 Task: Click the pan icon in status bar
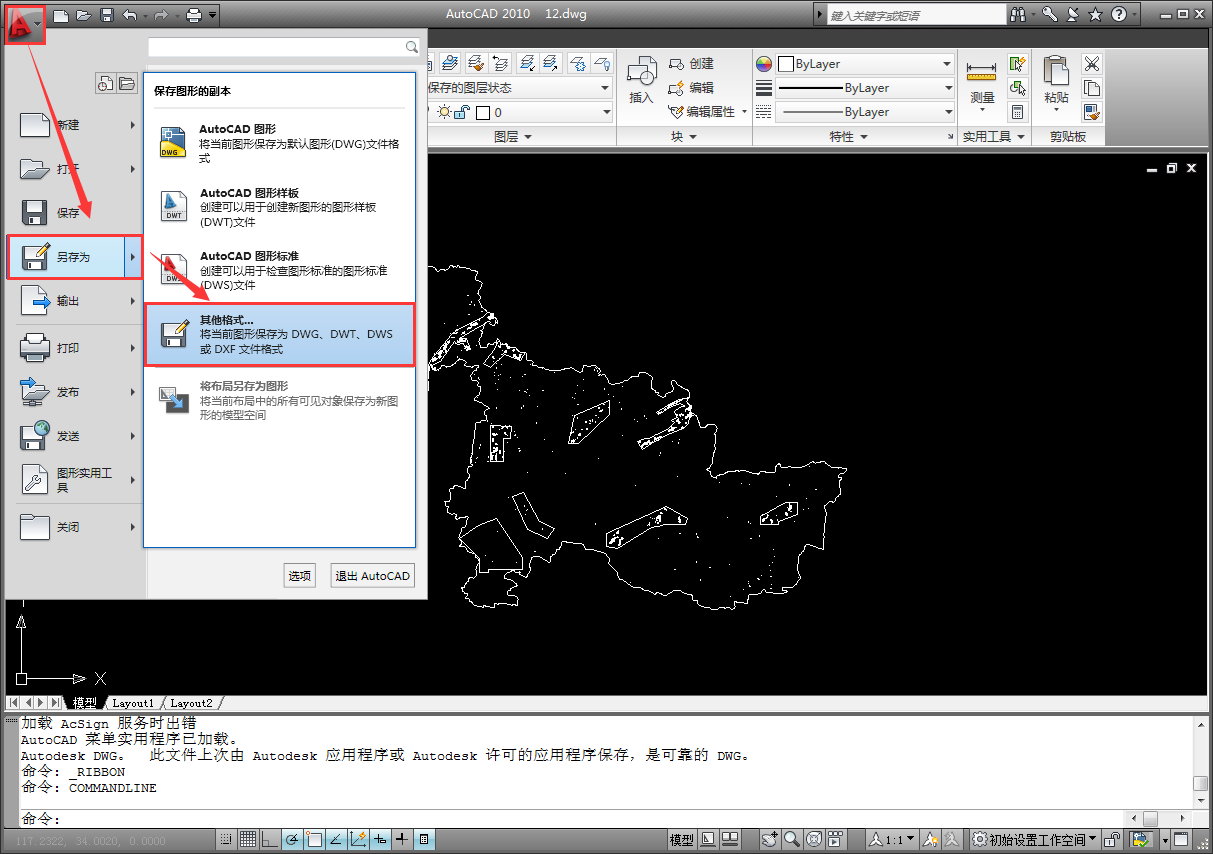769,839
